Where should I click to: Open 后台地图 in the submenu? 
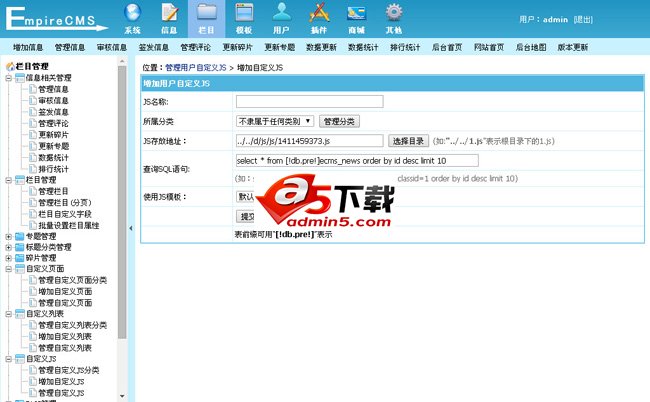[531, 47]
